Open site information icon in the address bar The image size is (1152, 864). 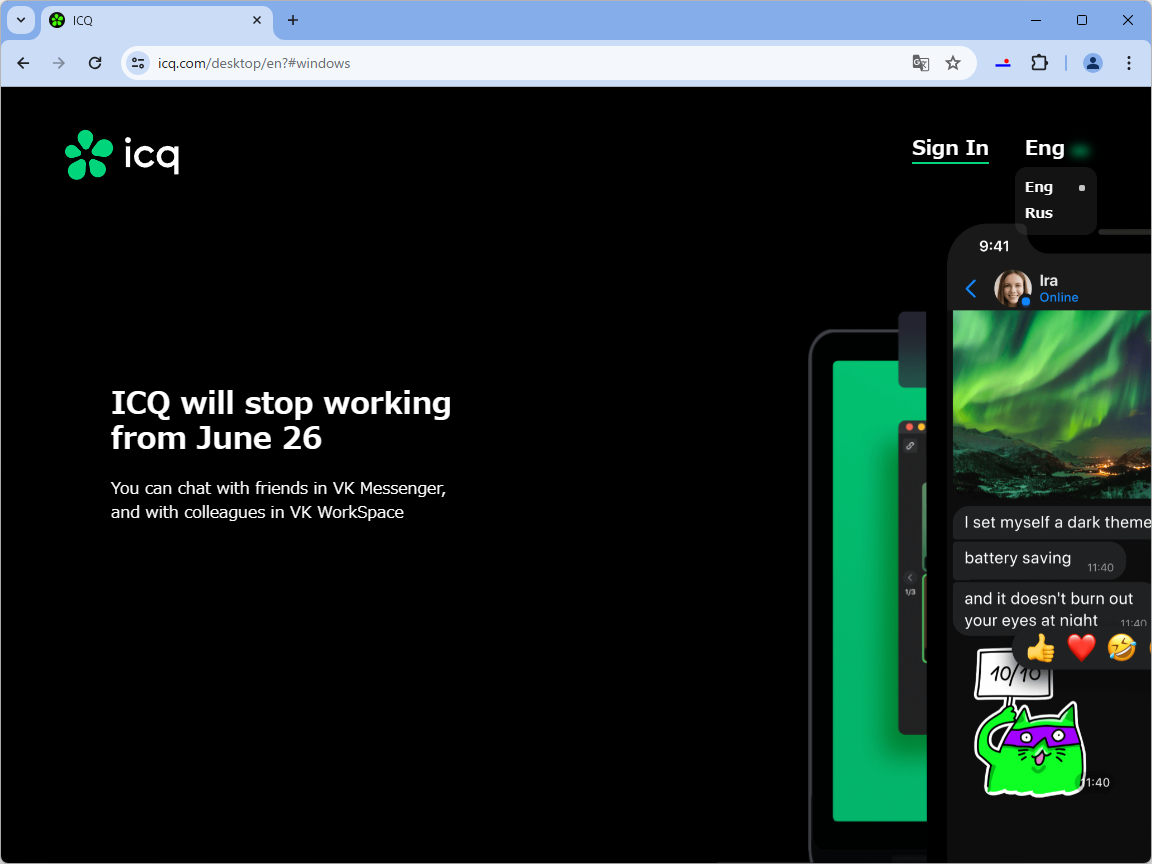[x=137, y=62]
